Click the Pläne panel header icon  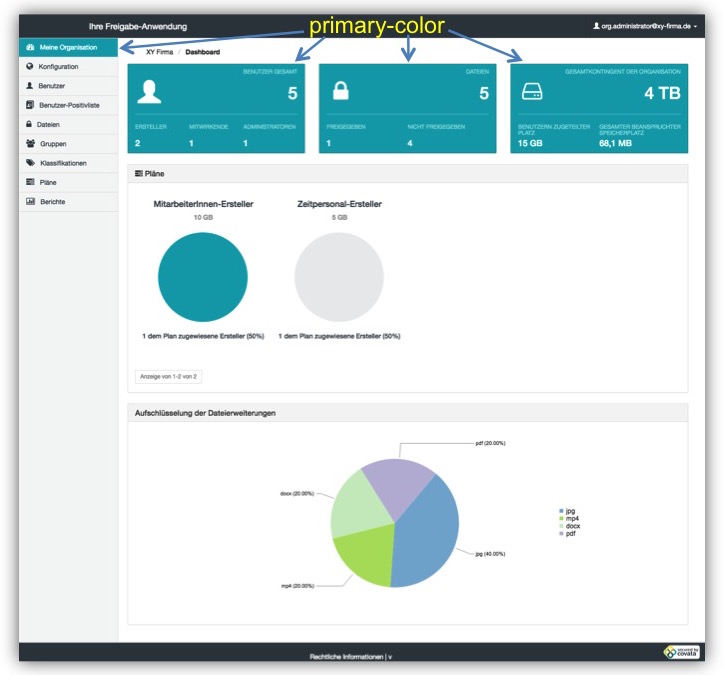pyautogui.click(x=139, y=174)
